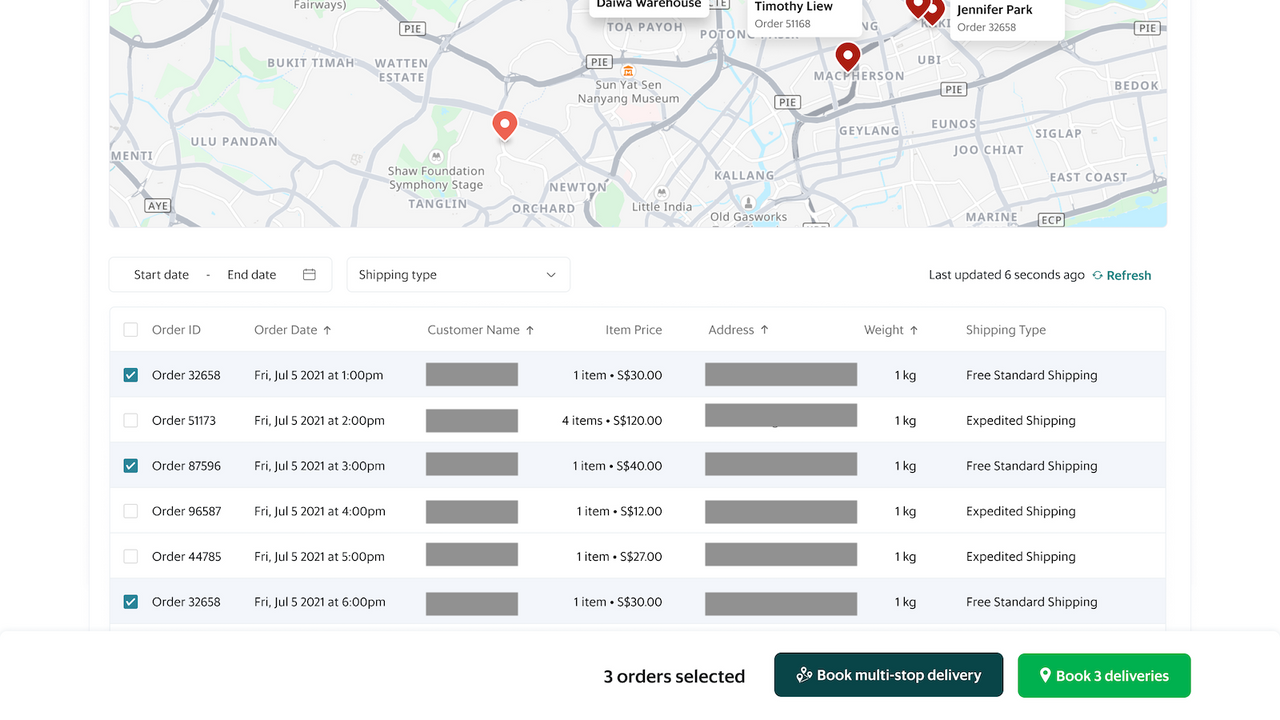Click Book multi-stop delivery
1280x720 pixels.
(888, 675)
